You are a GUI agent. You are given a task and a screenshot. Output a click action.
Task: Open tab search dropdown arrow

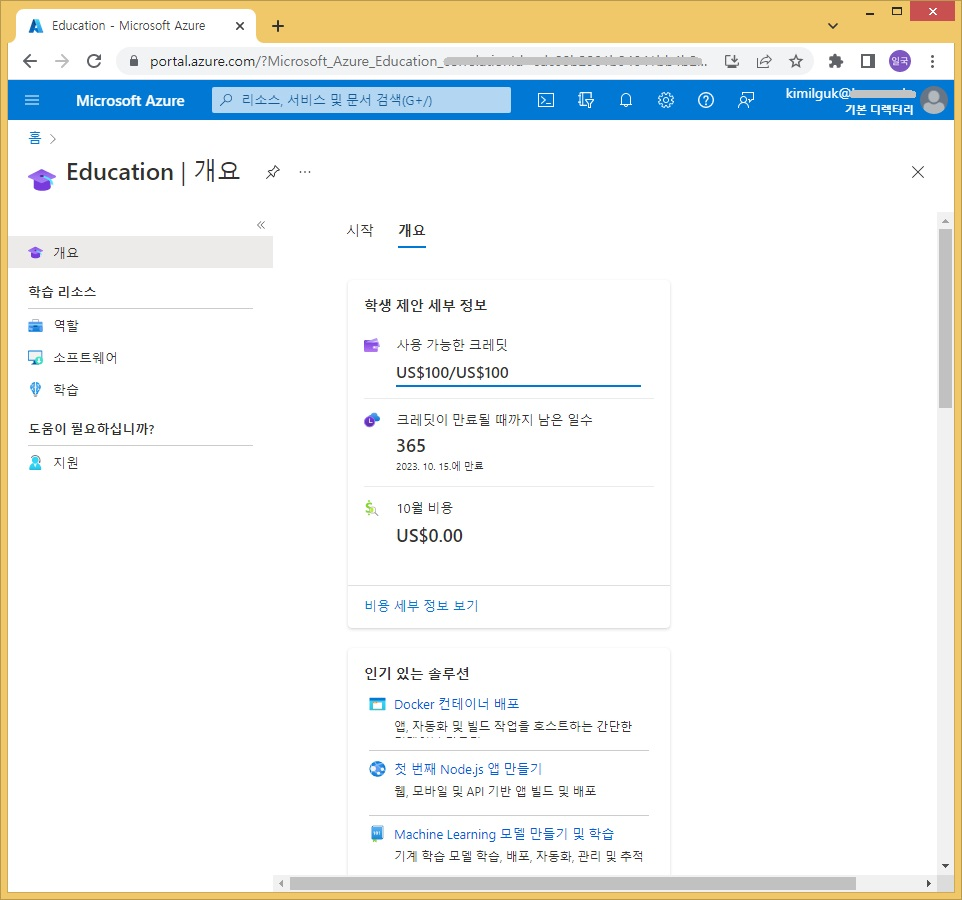point(833,26)
